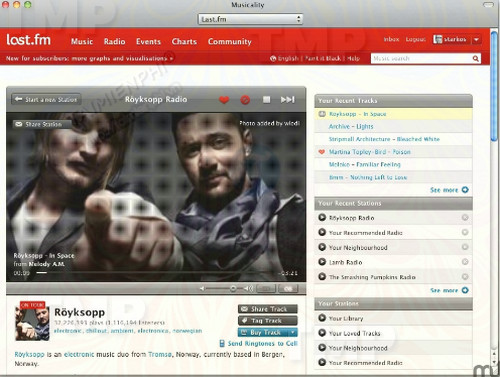Click the Share Station button
This screenshot has width=500, height=377.
click(42, 124)
